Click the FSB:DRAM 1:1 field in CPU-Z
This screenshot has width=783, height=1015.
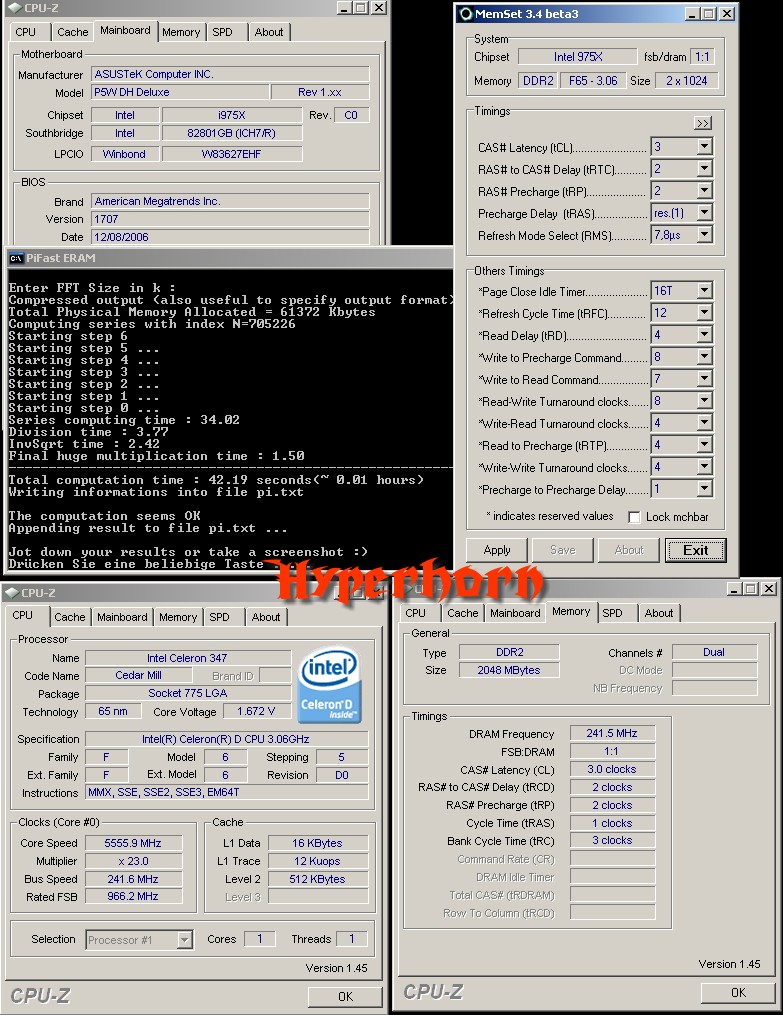click(612, 751)
